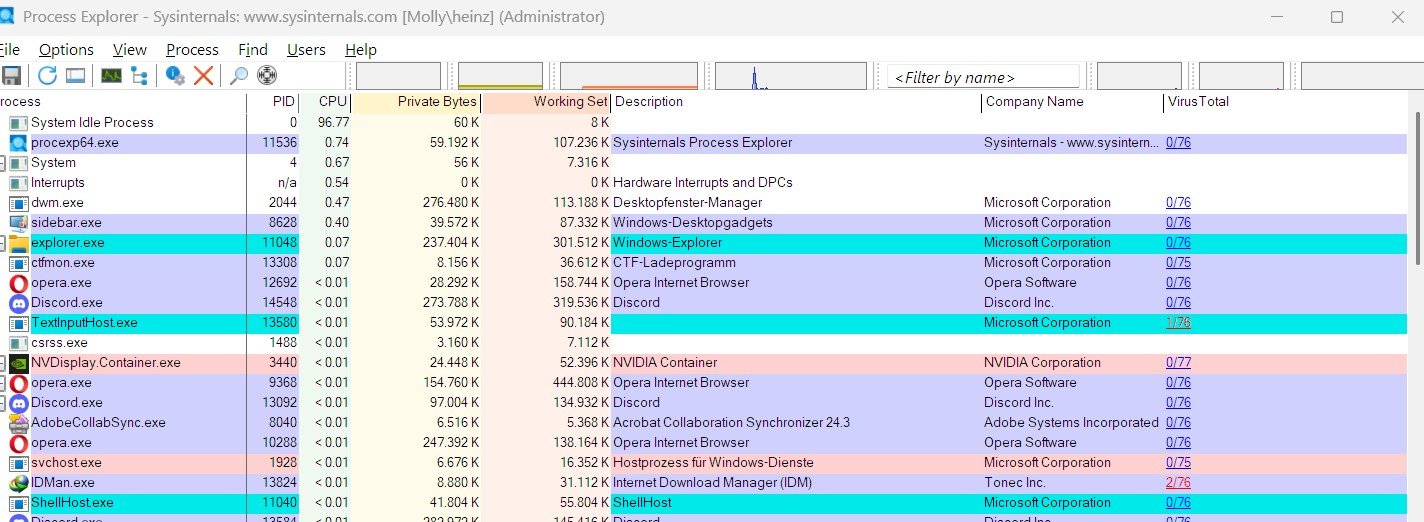The width and height of the screenshot is (1424, 522).
Task: Sort by Working Set column header
Action: (546, 102)
